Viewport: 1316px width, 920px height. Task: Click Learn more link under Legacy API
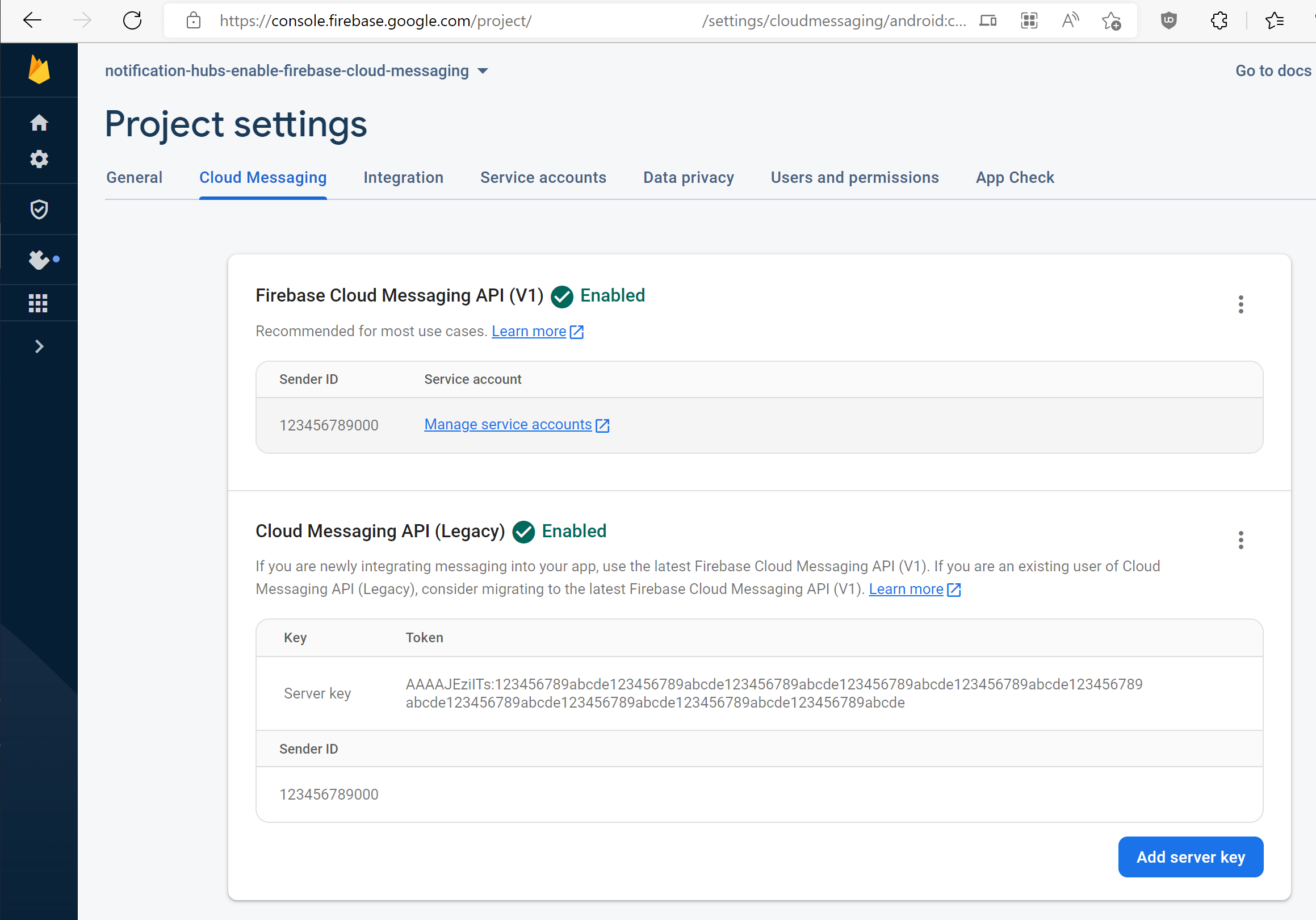(906, 589)
